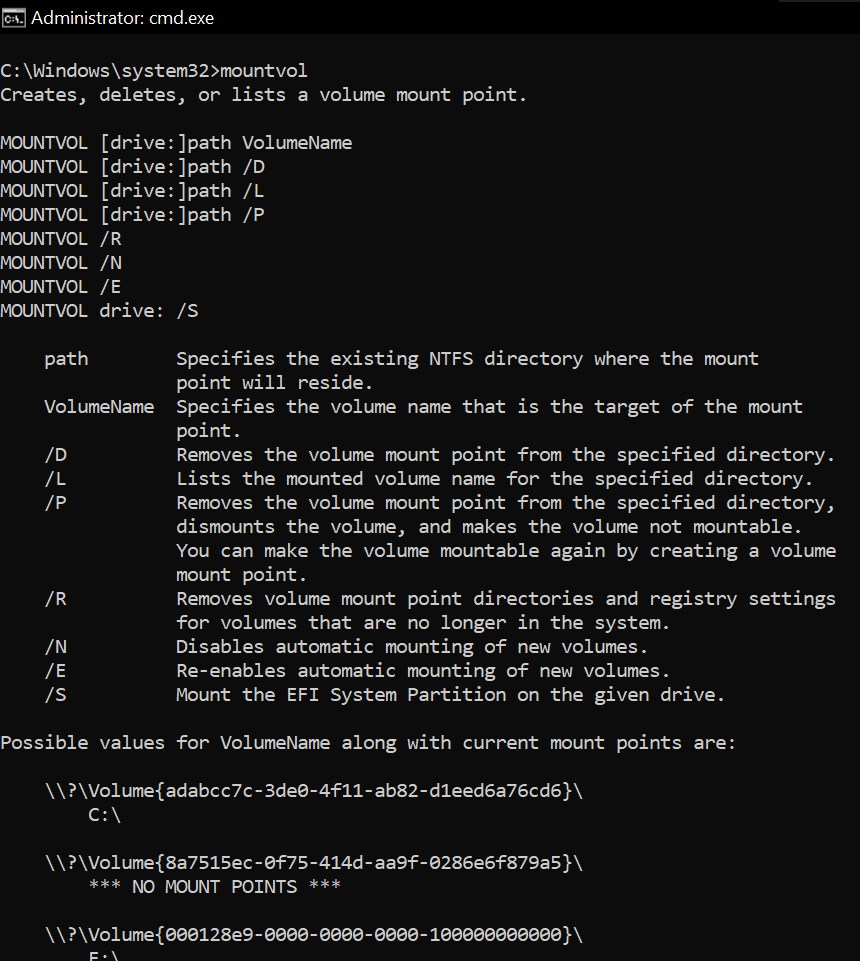Click the Administrator: cmd.exe window title
The height and width of the screenshot is (961, 860).
[x=123, y=18]
